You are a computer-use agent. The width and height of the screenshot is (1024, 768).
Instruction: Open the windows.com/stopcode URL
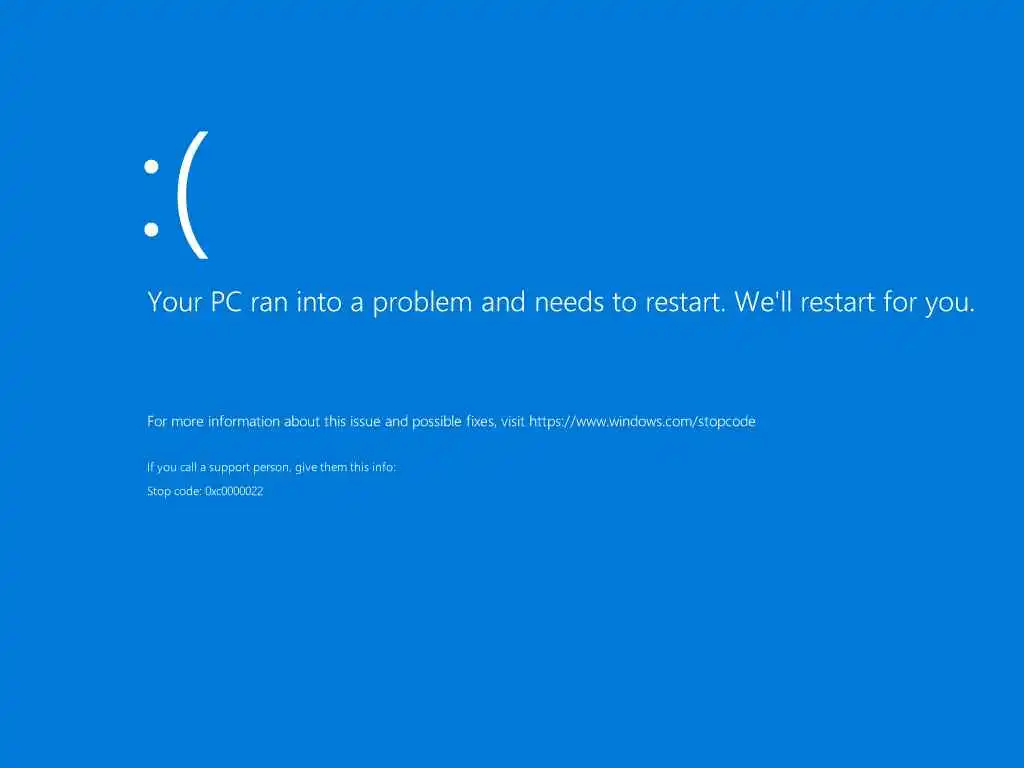click(x=642, y=421)
